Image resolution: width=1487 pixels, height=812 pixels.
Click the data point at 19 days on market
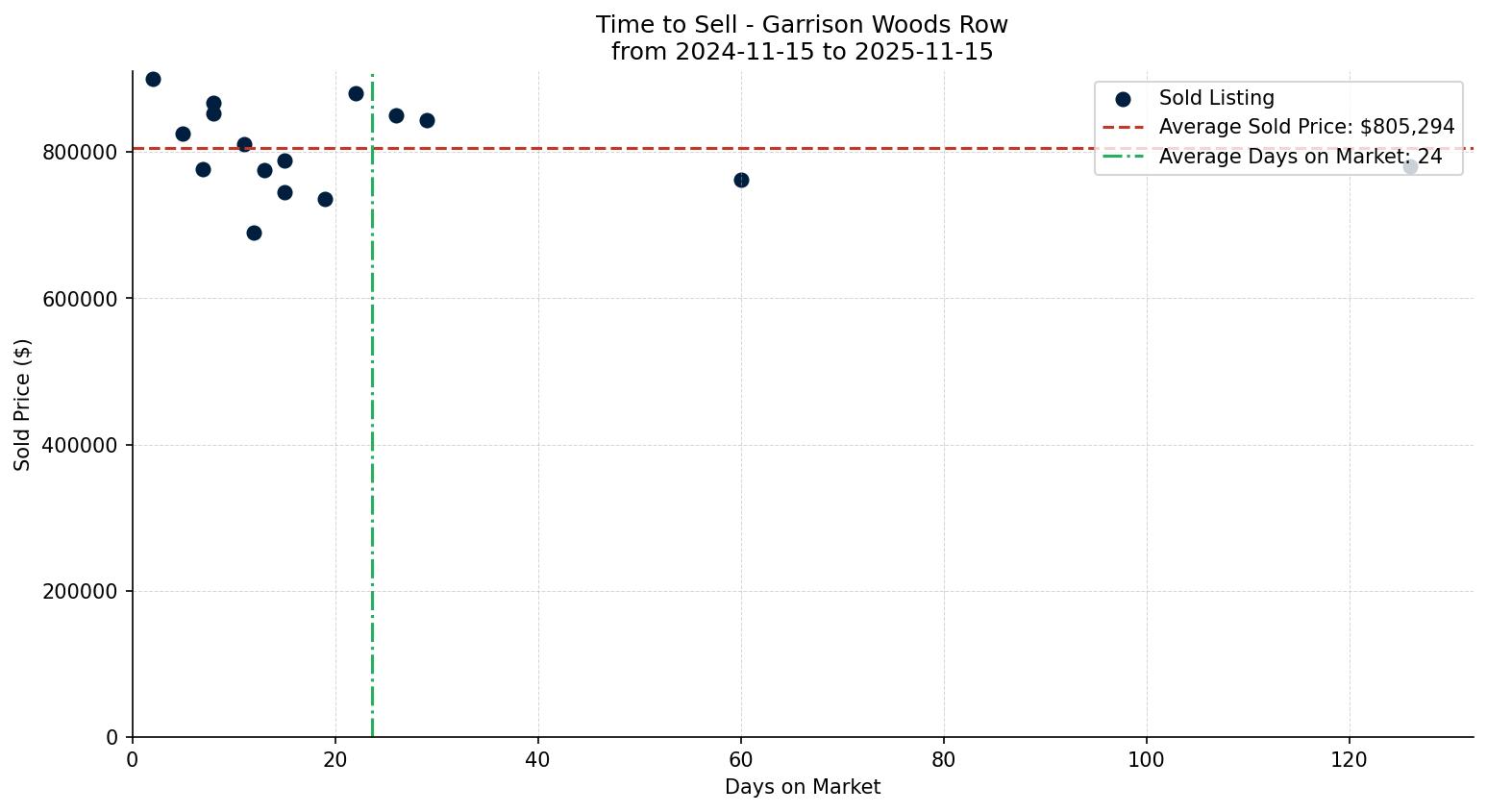(x=325, y=200)
